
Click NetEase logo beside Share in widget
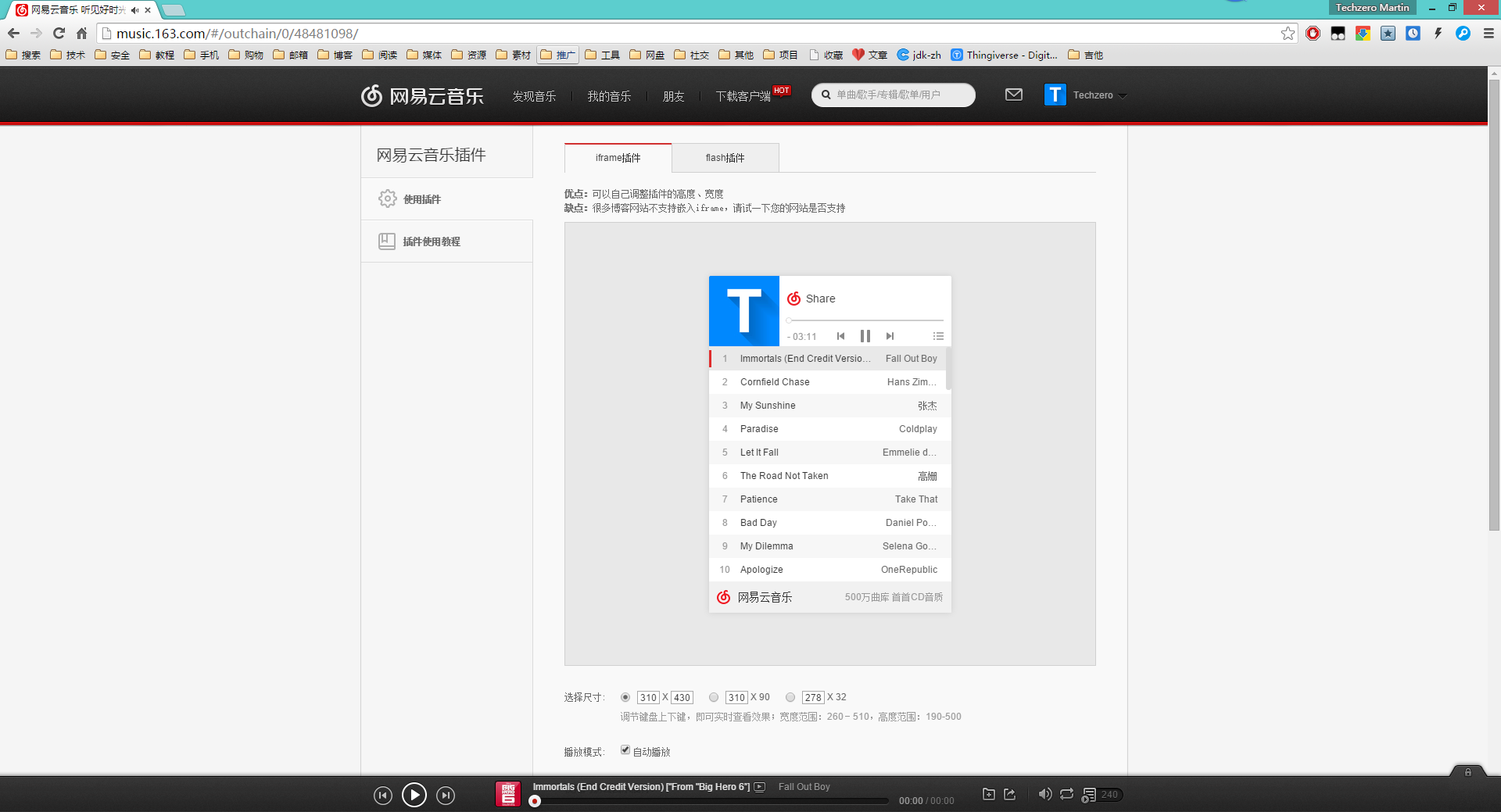pos(793,299)
